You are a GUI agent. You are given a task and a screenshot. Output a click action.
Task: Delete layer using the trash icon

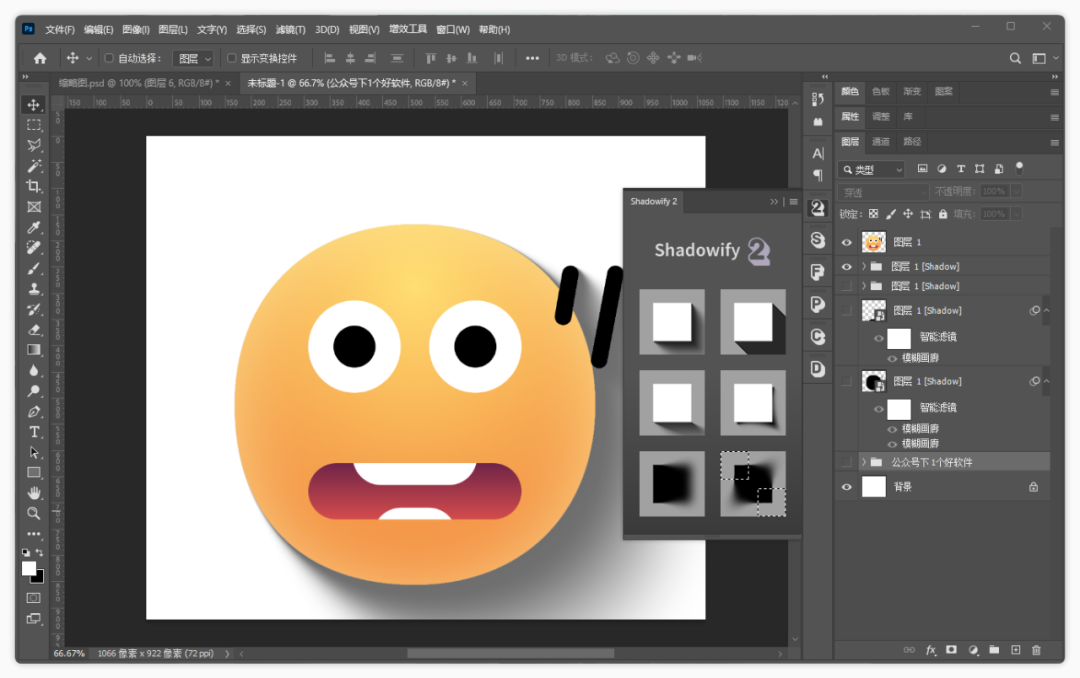tap(1036, 650)
